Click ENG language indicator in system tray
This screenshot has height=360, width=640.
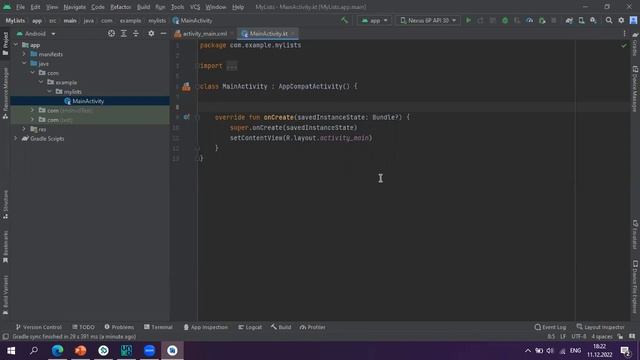coord(576,351)
